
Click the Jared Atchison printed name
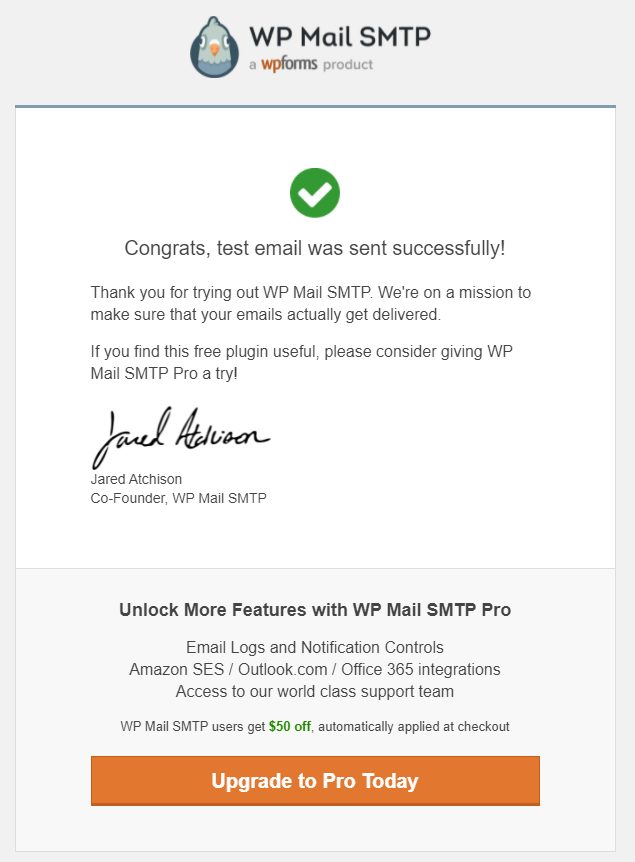pos(136,479)
